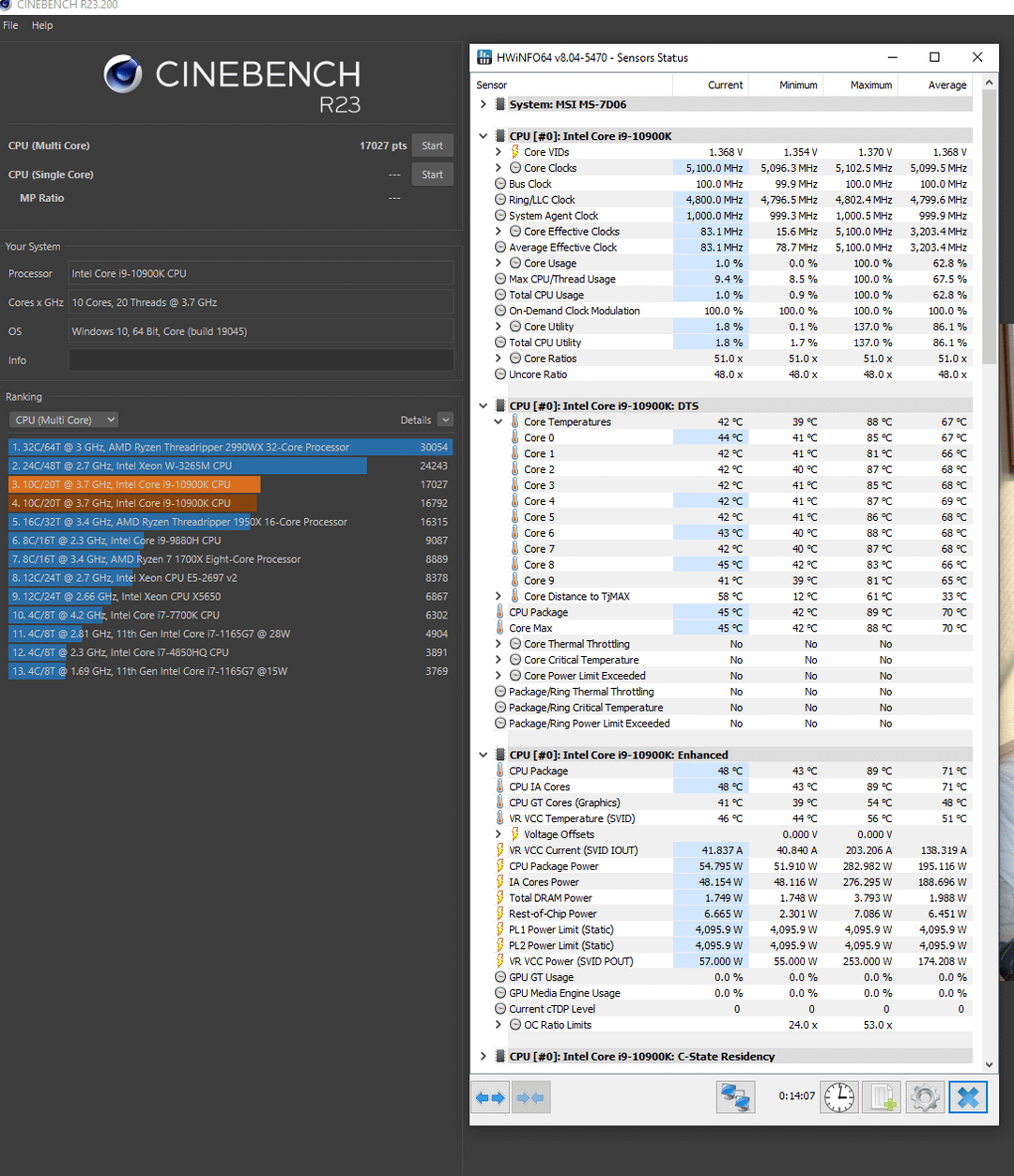Click the Voltage Offsets bolt icon

(515, 834)
